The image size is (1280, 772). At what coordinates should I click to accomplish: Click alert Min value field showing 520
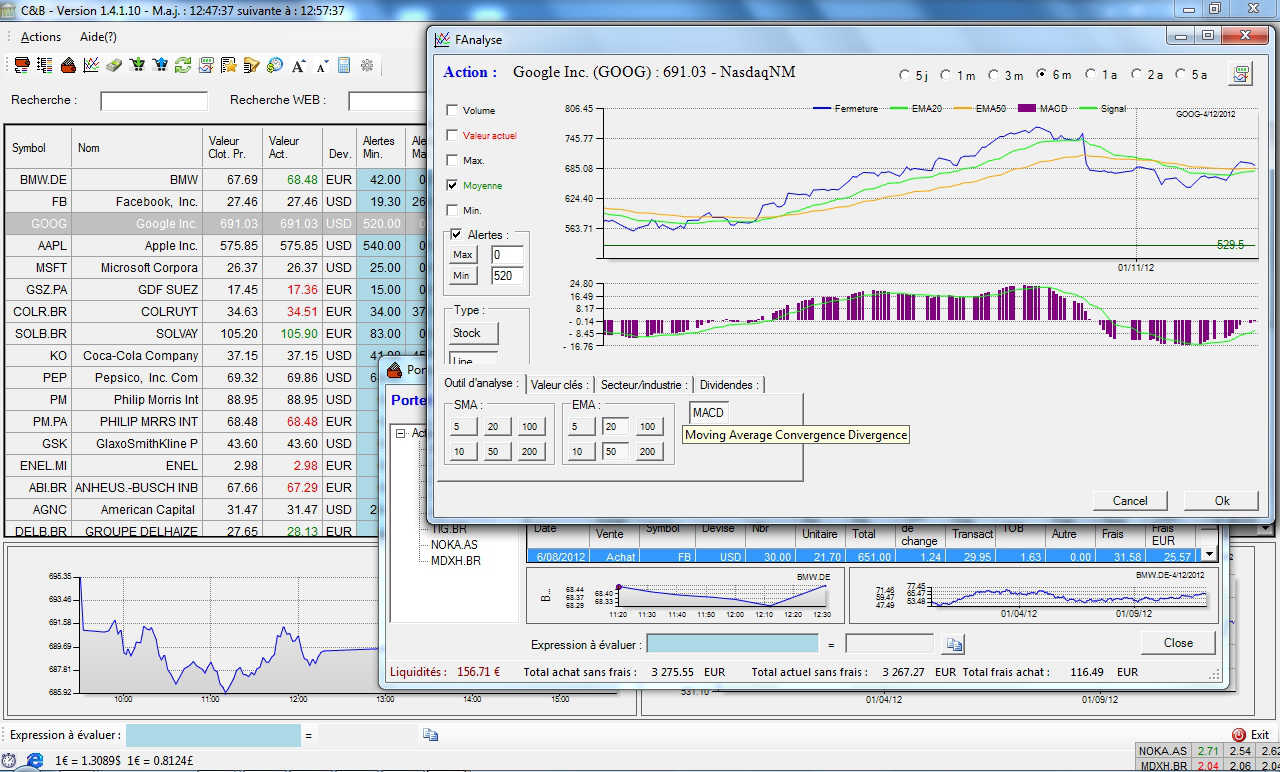(x=508, y=275)
